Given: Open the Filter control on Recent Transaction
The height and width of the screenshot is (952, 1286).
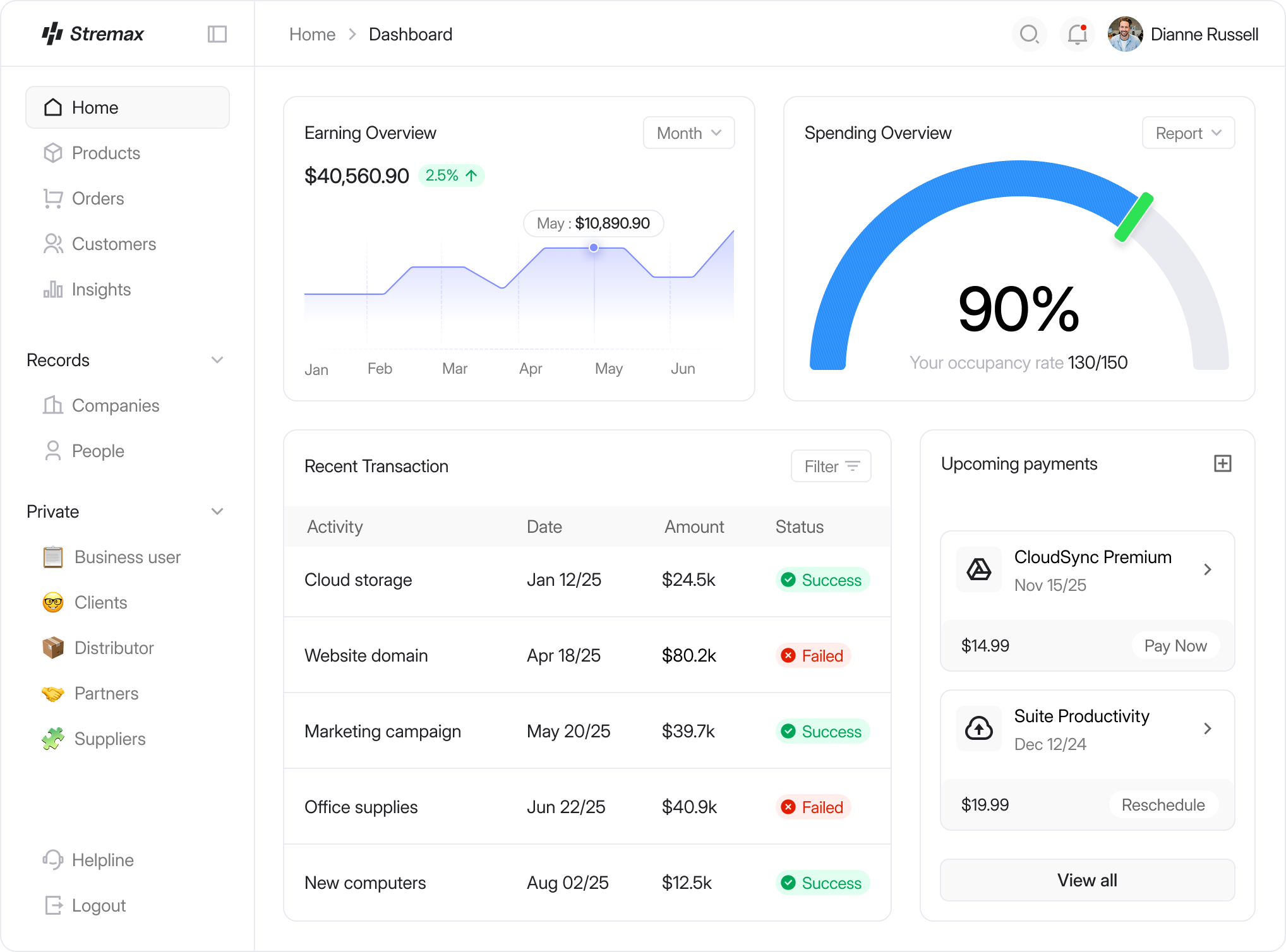Looking at the screenshot, I should click(831, 466).
